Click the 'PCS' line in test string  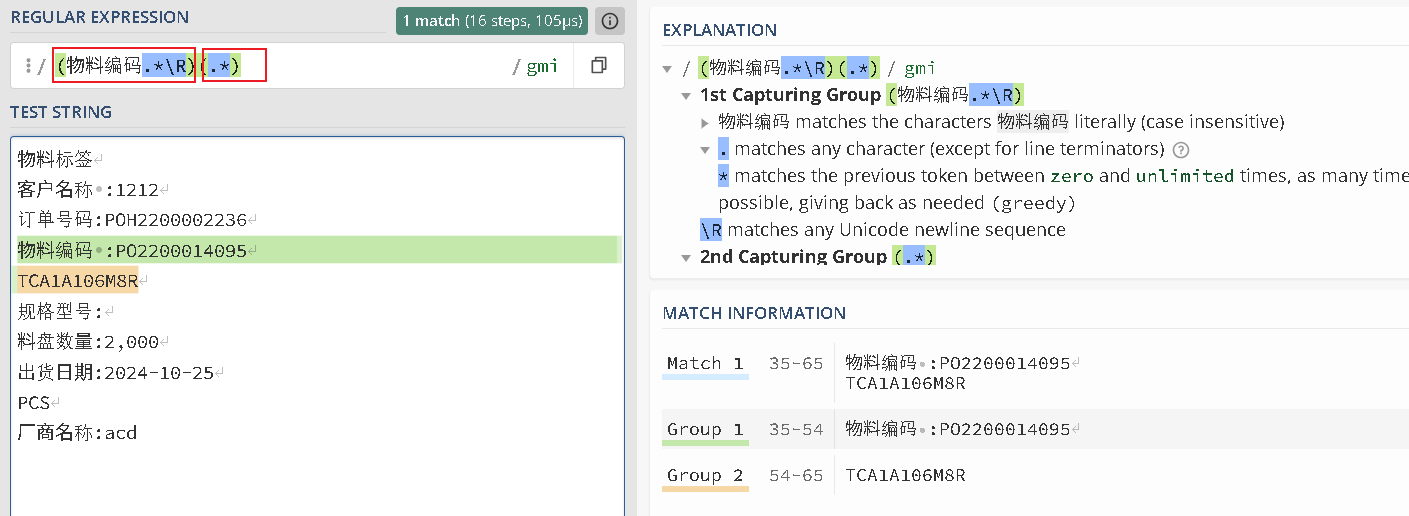click(x=39, y=403)
